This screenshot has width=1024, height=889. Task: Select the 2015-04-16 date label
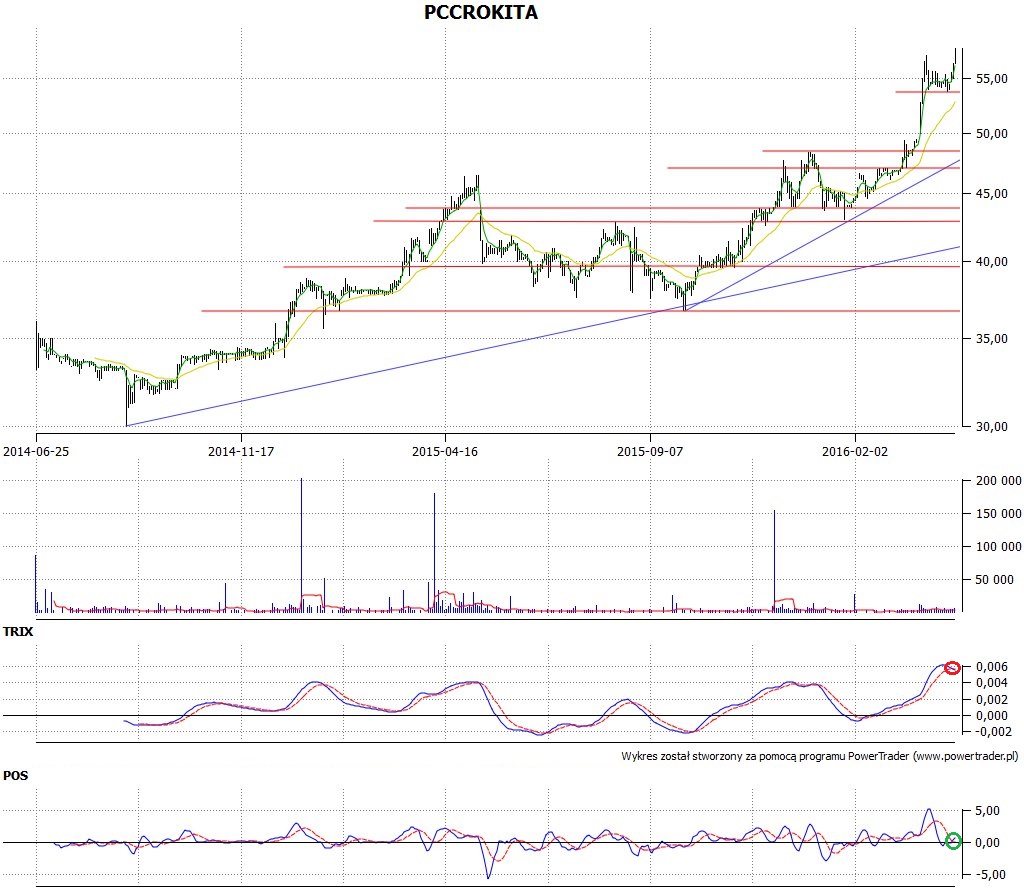[x=445, y=451]
